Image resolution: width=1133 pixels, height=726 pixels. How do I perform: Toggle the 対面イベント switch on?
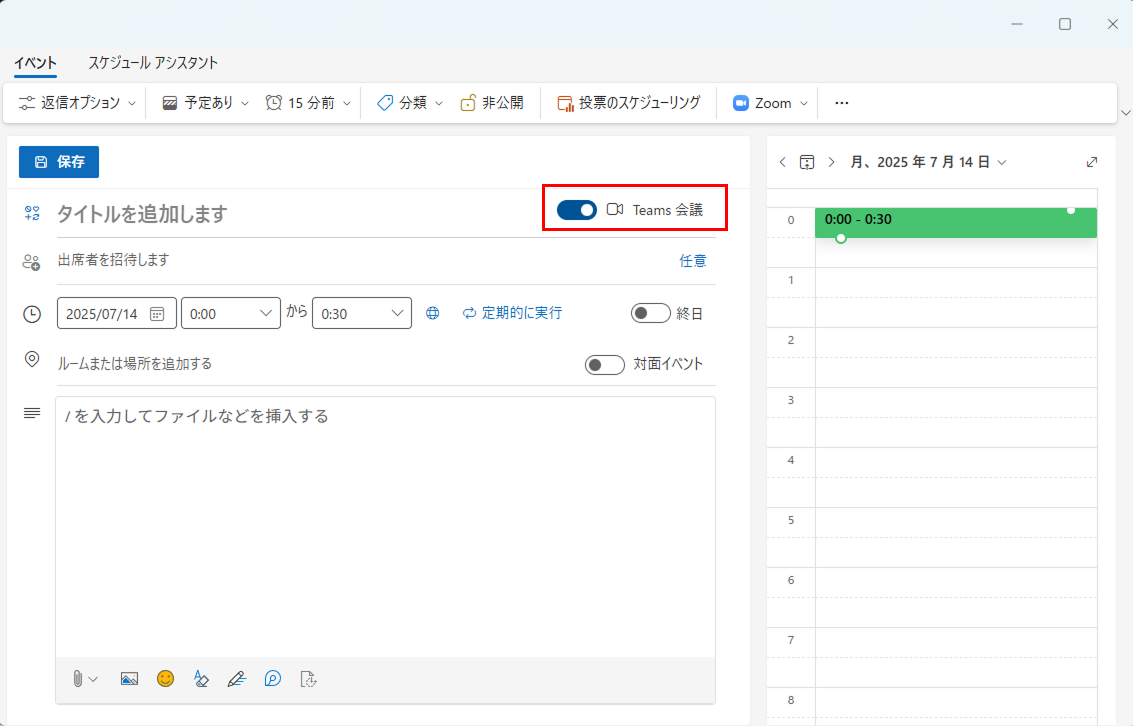[x=604, y=364]
